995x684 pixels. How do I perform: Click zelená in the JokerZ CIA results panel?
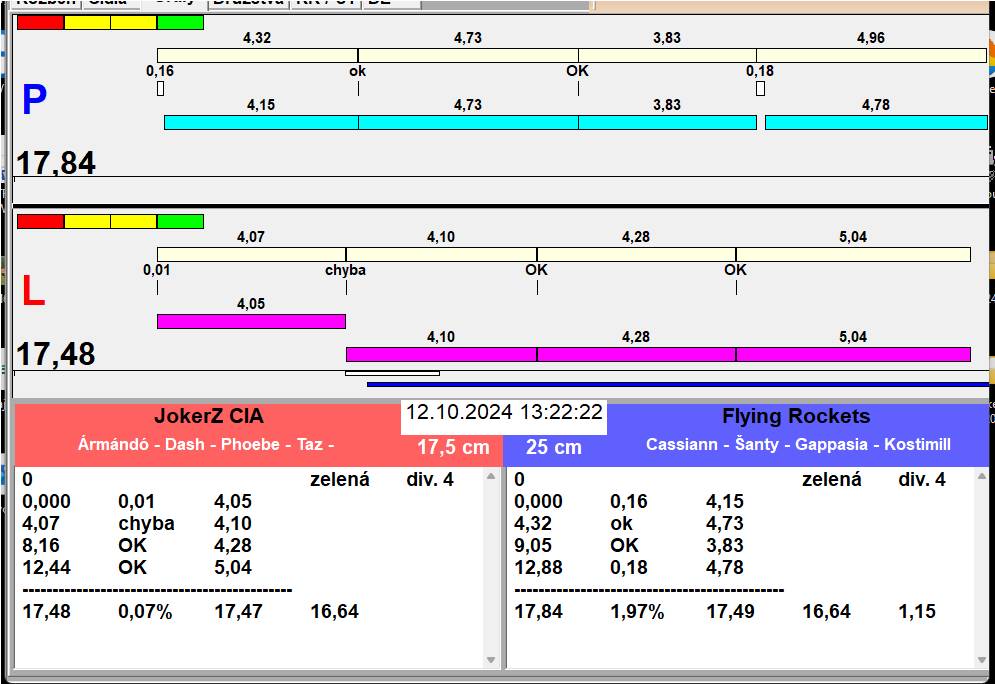339,480
